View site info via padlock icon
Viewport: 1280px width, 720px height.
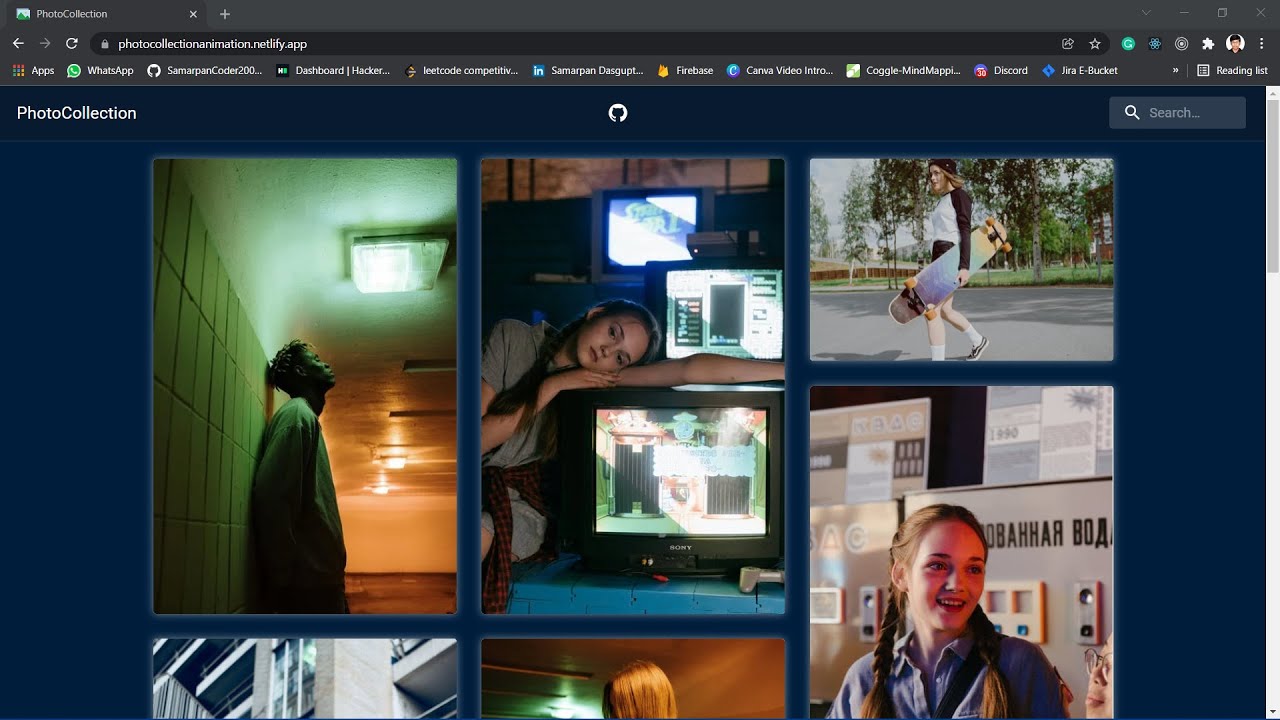tap(104, 44)
